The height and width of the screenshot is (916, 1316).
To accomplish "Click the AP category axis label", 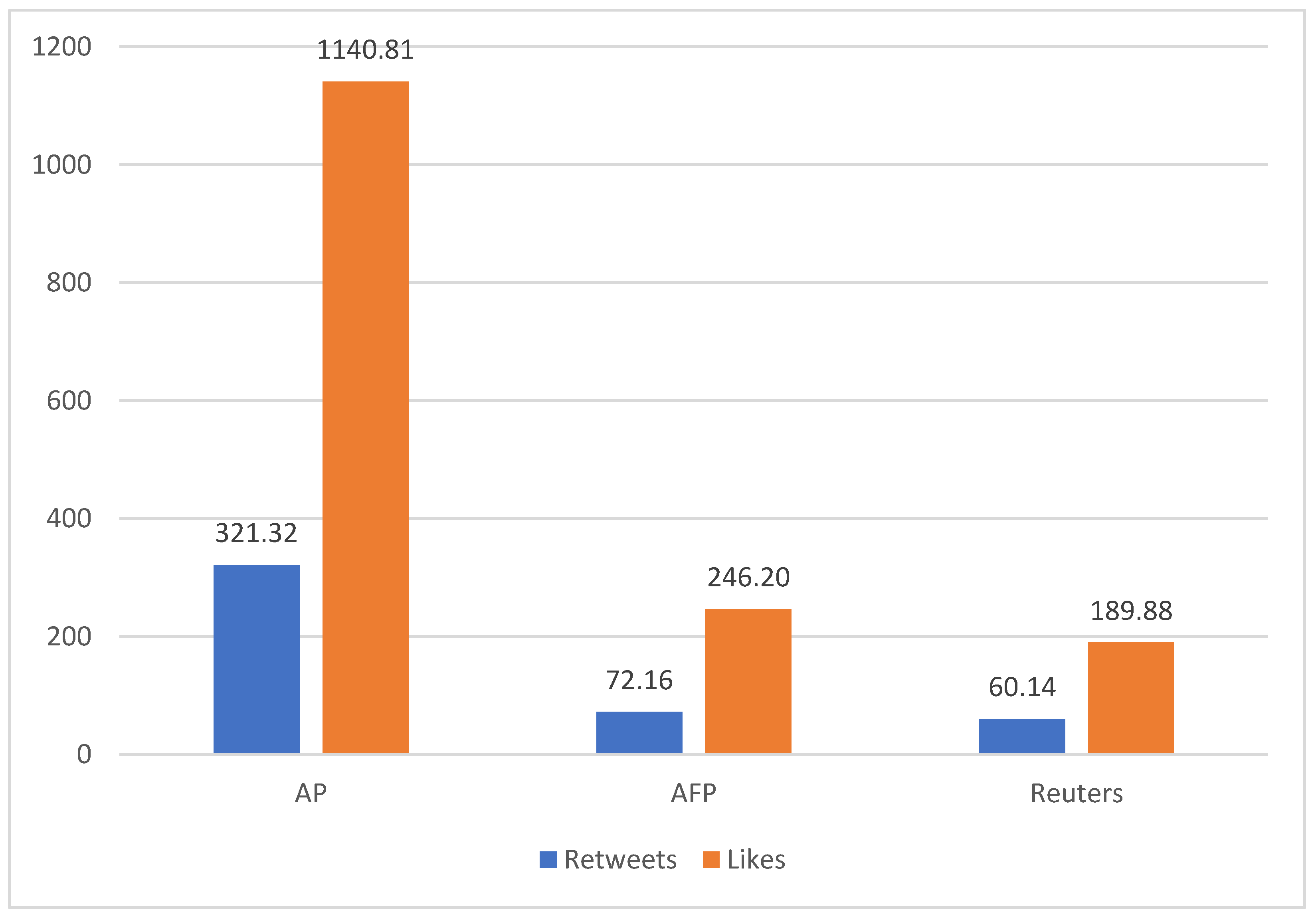I will [x=311, y=793].
